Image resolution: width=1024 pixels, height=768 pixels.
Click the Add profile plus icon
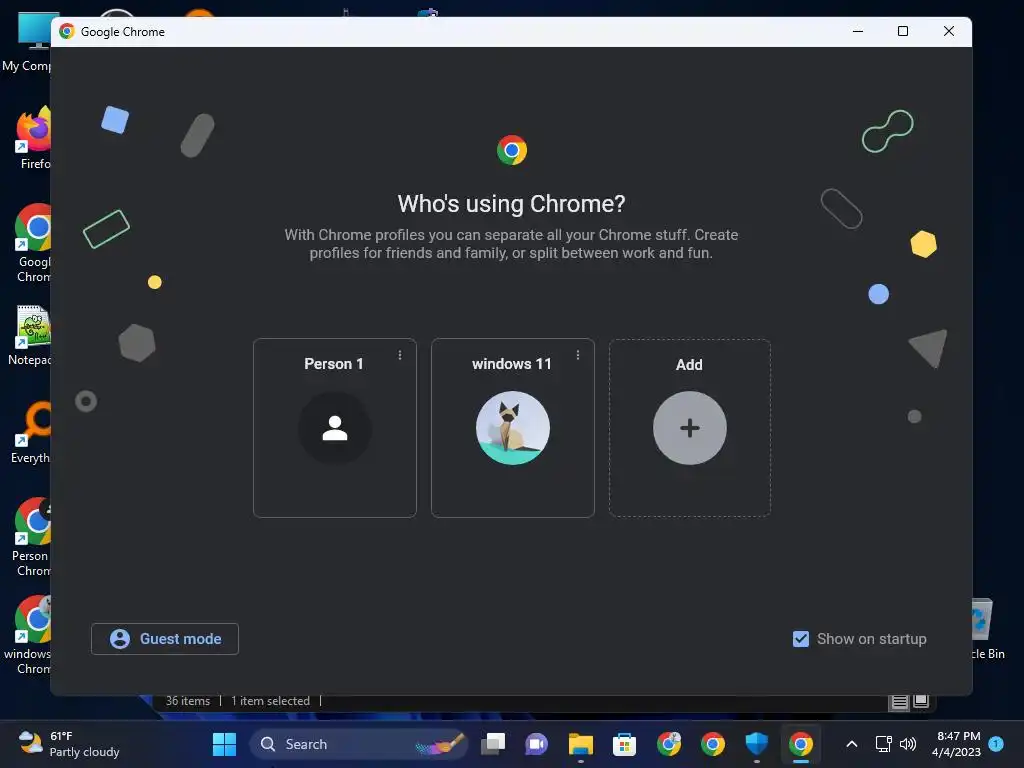coord(690,428)
